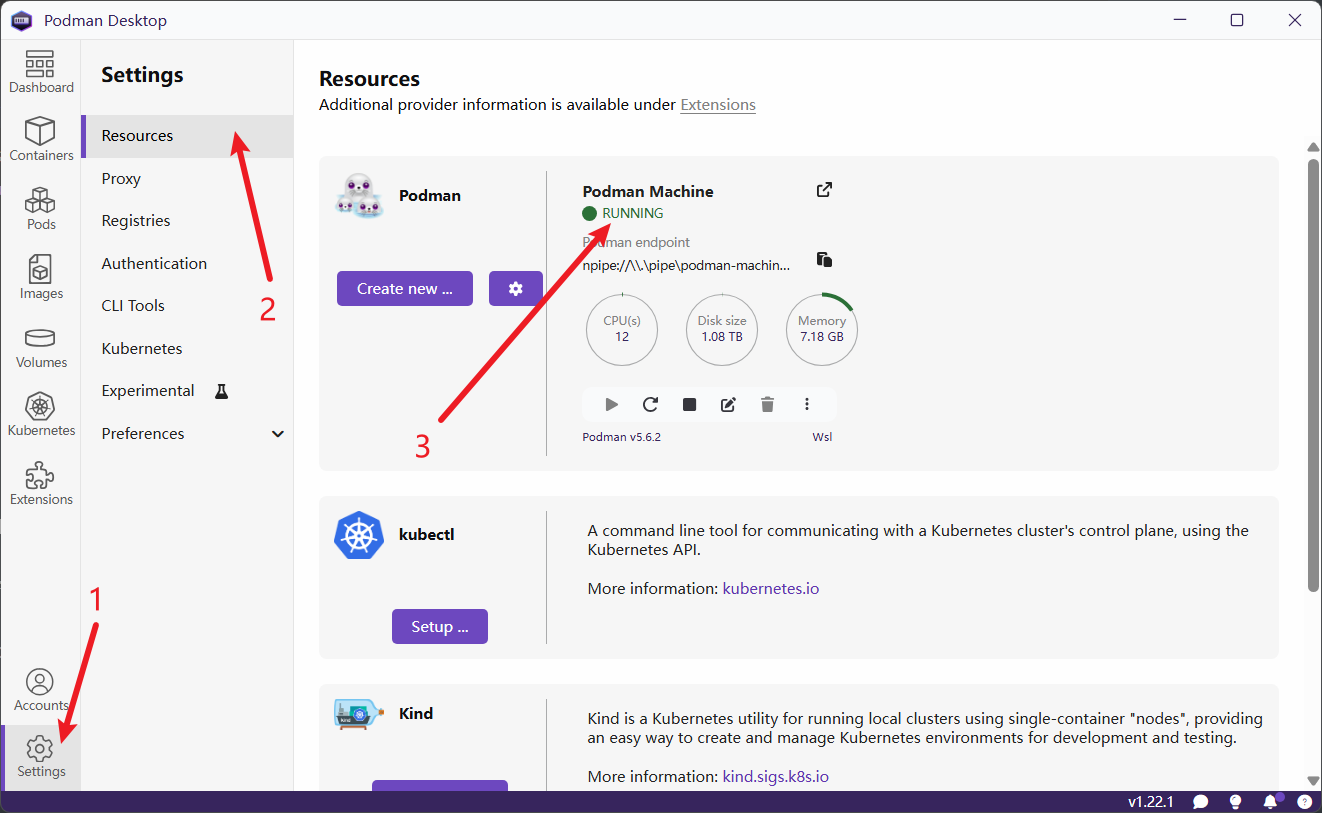1322x813 pixels.
Task: Click the Memory 7.18 GB gauge
Action: click(x=822, y=329)
